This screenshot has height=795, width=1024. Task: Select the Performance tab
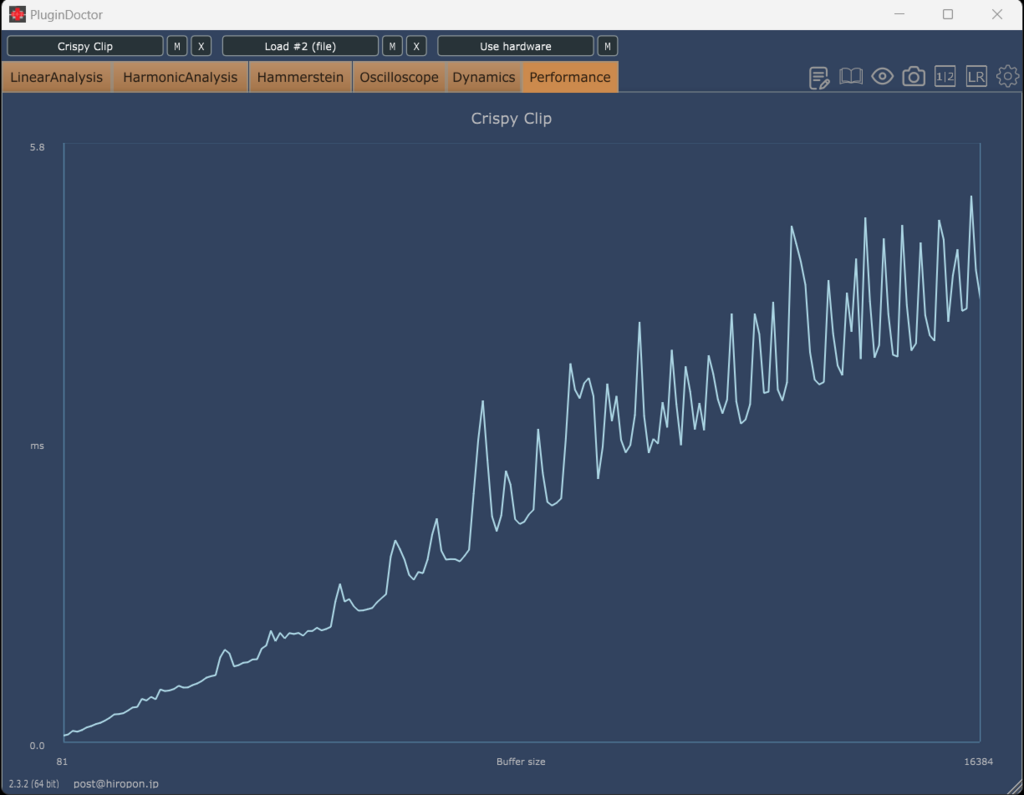point(570,77)
